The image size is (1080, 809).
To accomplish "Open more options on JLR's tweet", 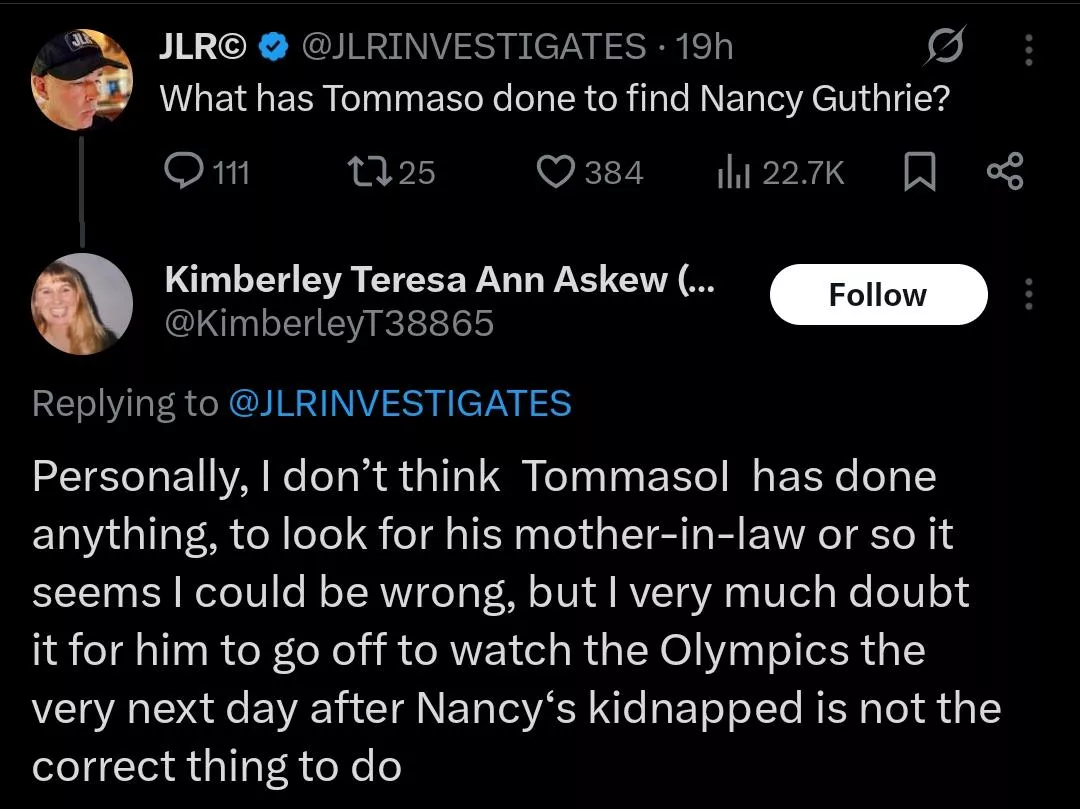I will [1031, 47].
